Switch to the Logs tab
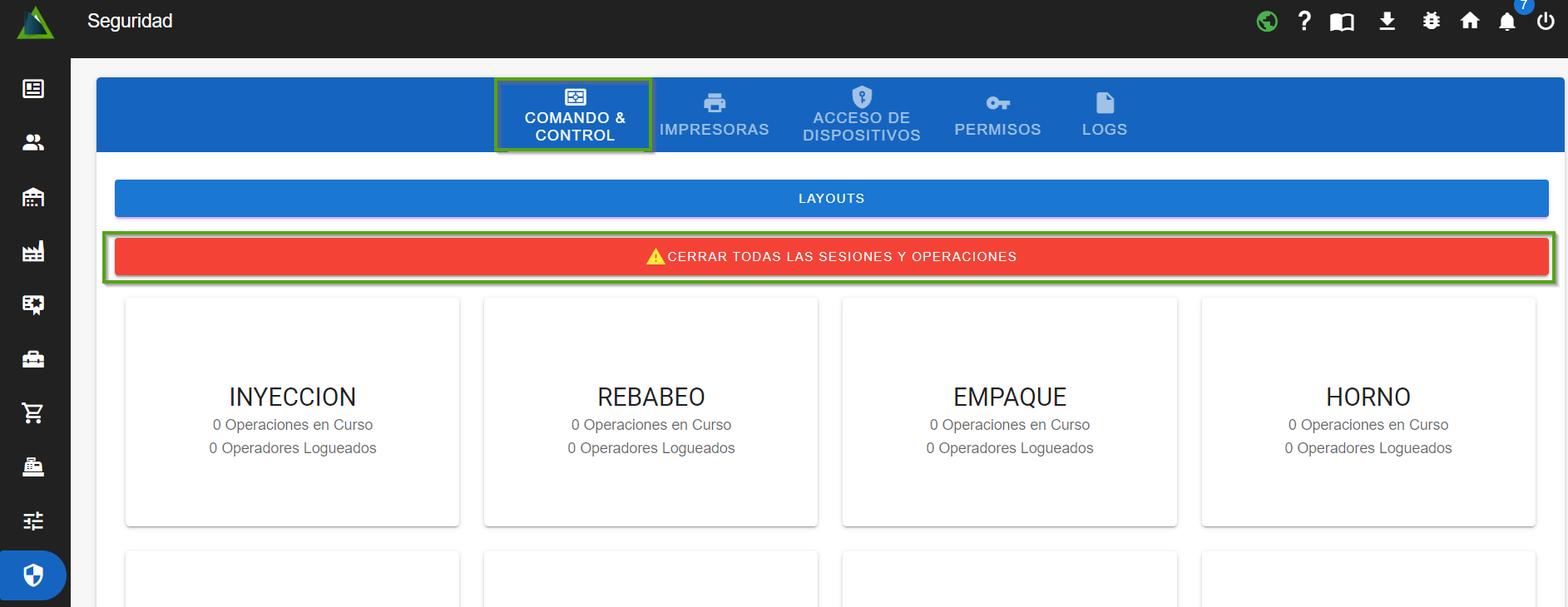Viewport: 1568px width, 607px height. (x=1104, y=116)
